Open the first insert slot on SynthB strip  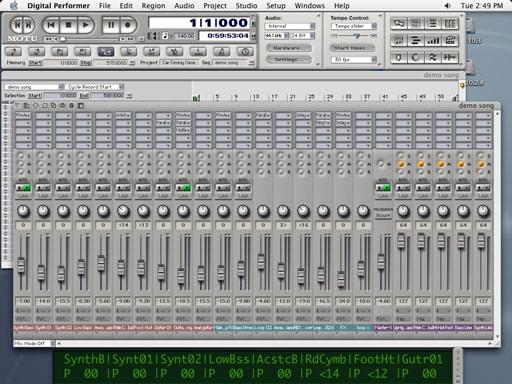coord(23,115)
